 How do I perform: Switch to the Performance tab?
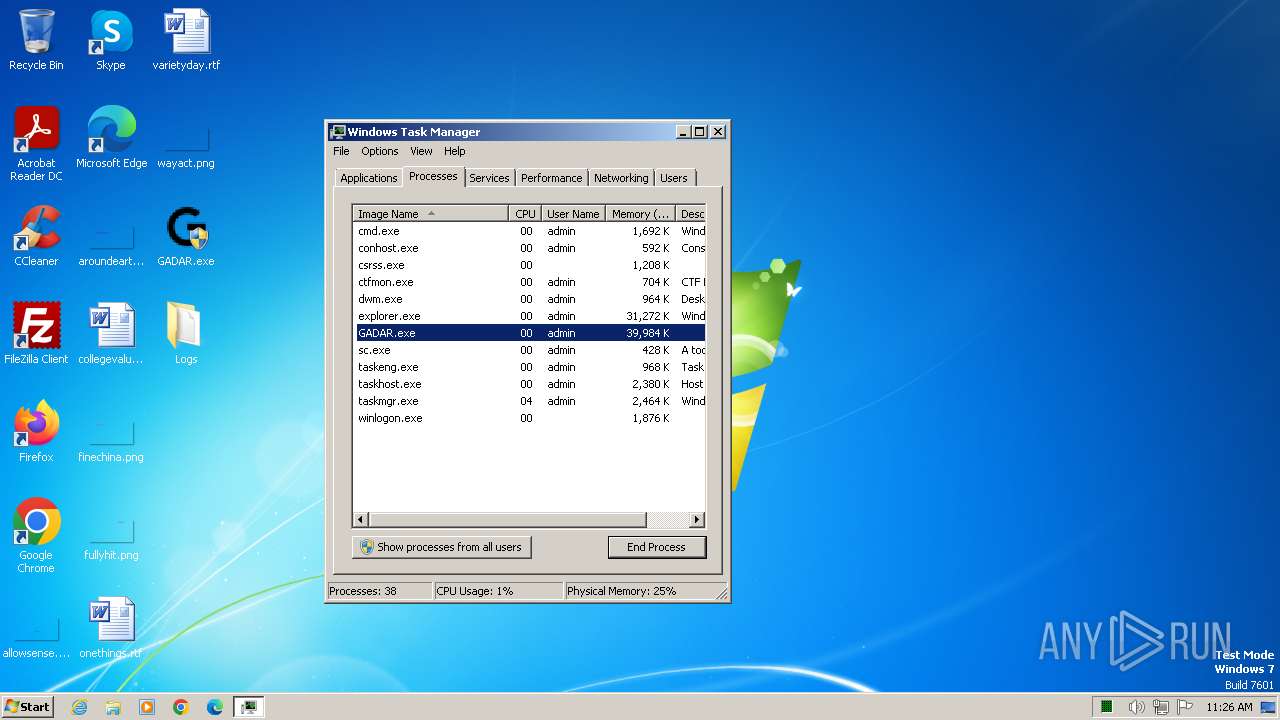(551, 178)
